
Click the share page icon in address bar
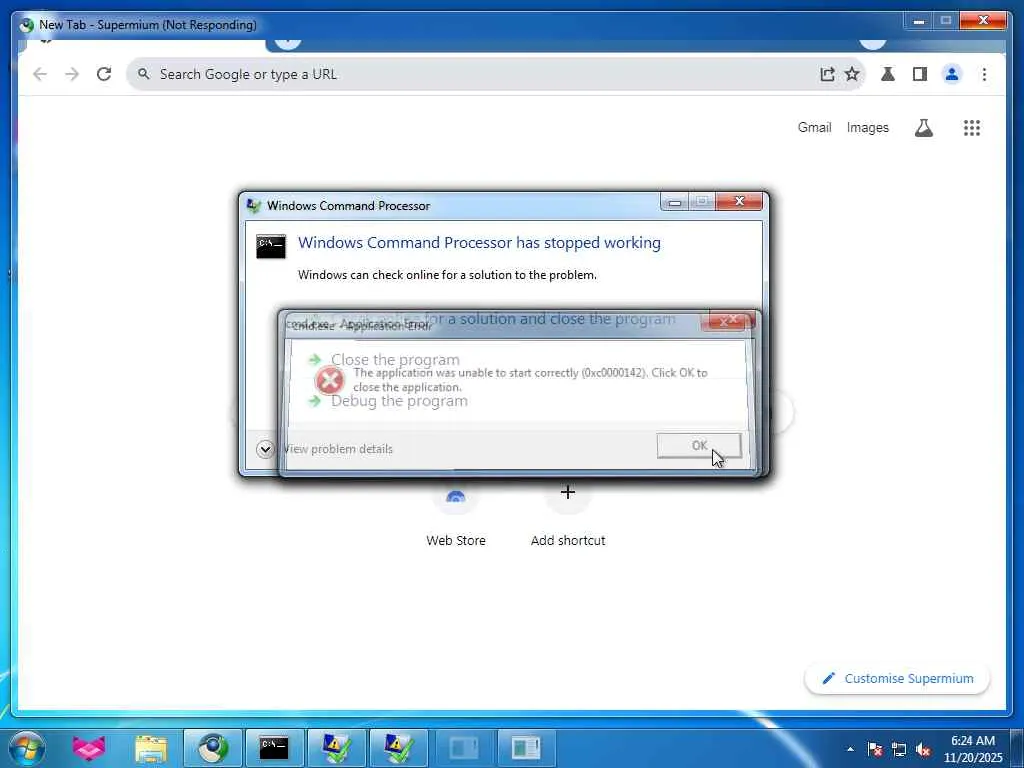[827, 74]
